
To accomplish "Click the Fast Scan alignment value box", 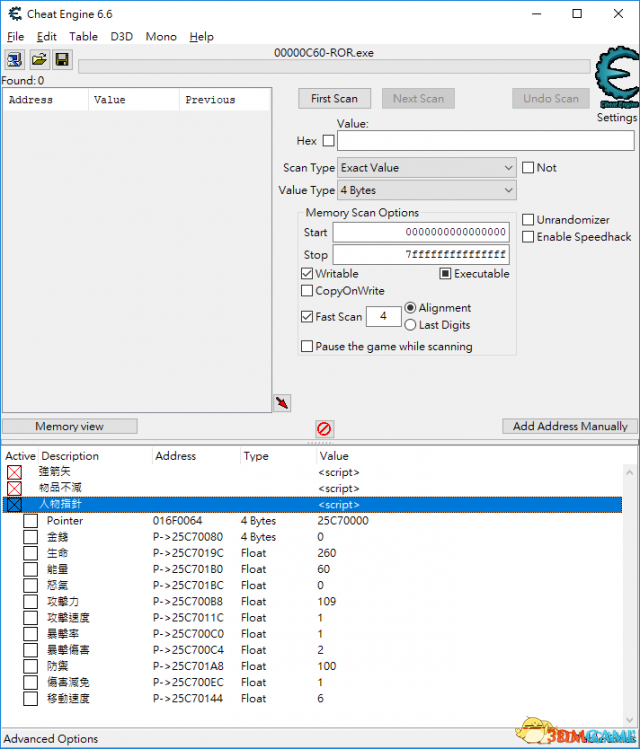I will [384, 316].
